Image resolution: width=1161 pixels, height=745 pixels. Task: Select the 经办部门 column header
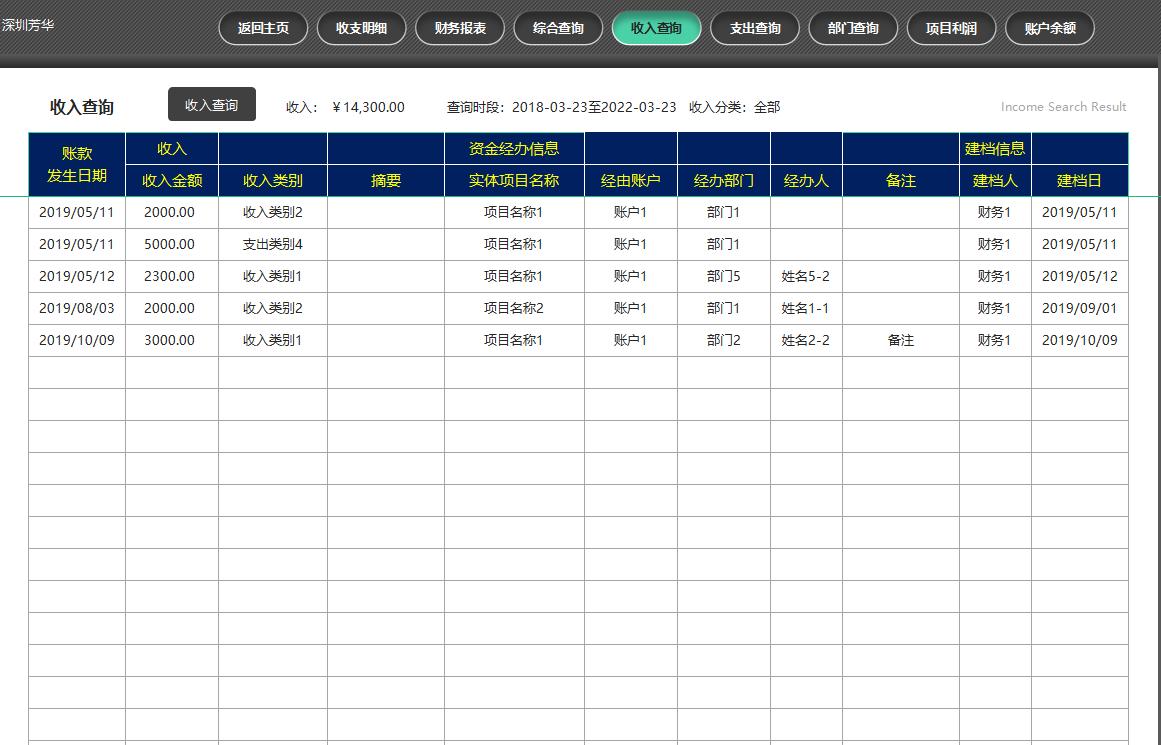[722, 181]
